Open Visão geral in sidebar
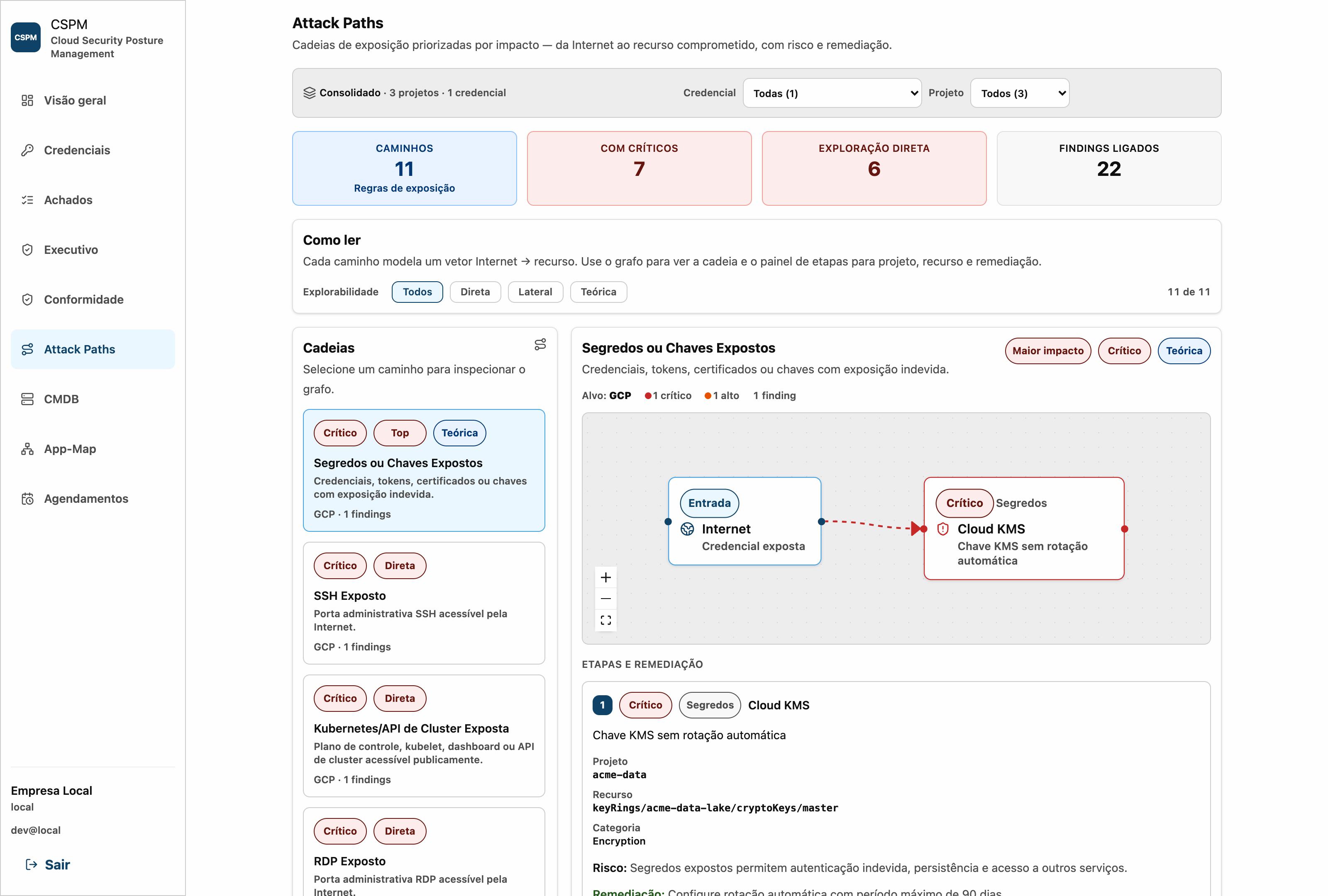1328x896 pixels. [93, 100]
